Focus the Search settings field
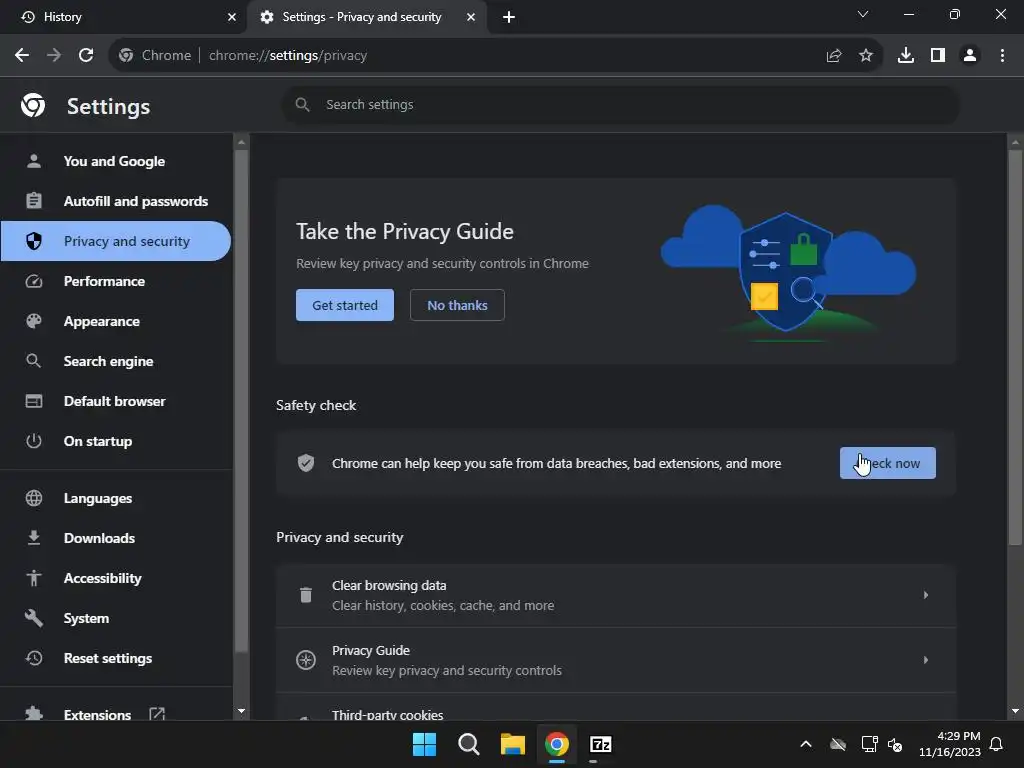 click(x=620, y=104)
